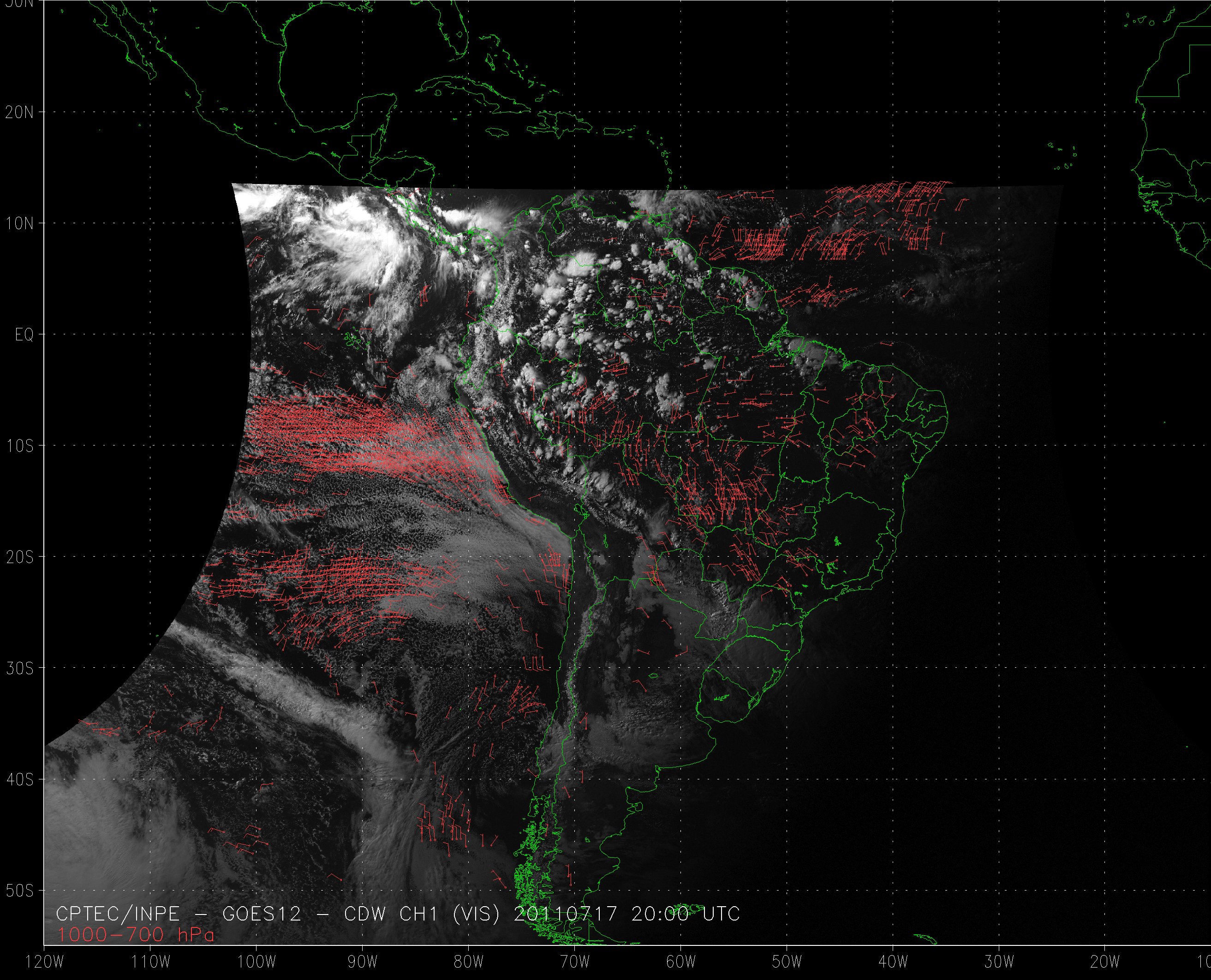Select the 70W longitude label

pos(575,962)
